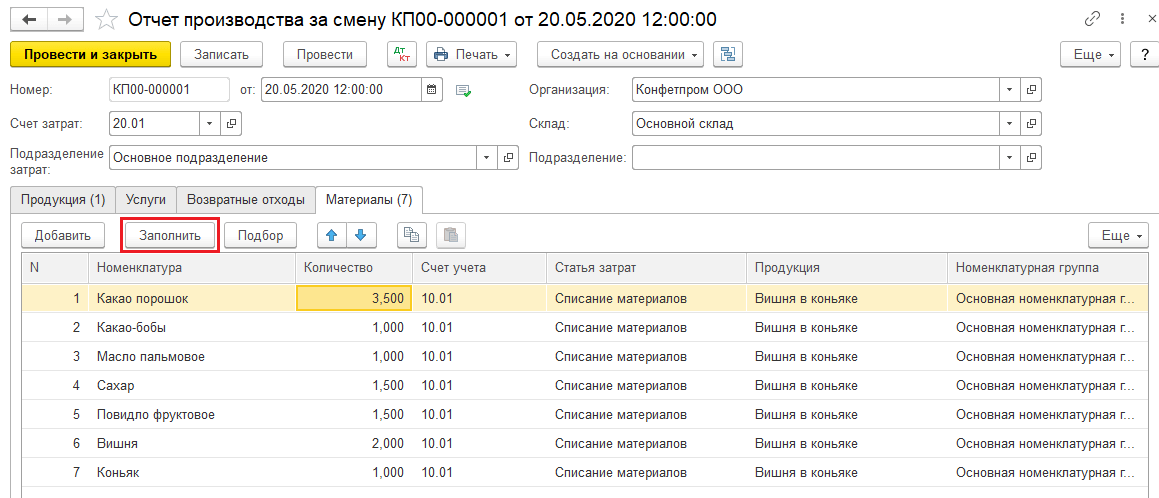This screenshot has height=498, width=1159.
Task: Open Создать на основании dropdown
Action: tap(621, 54)
